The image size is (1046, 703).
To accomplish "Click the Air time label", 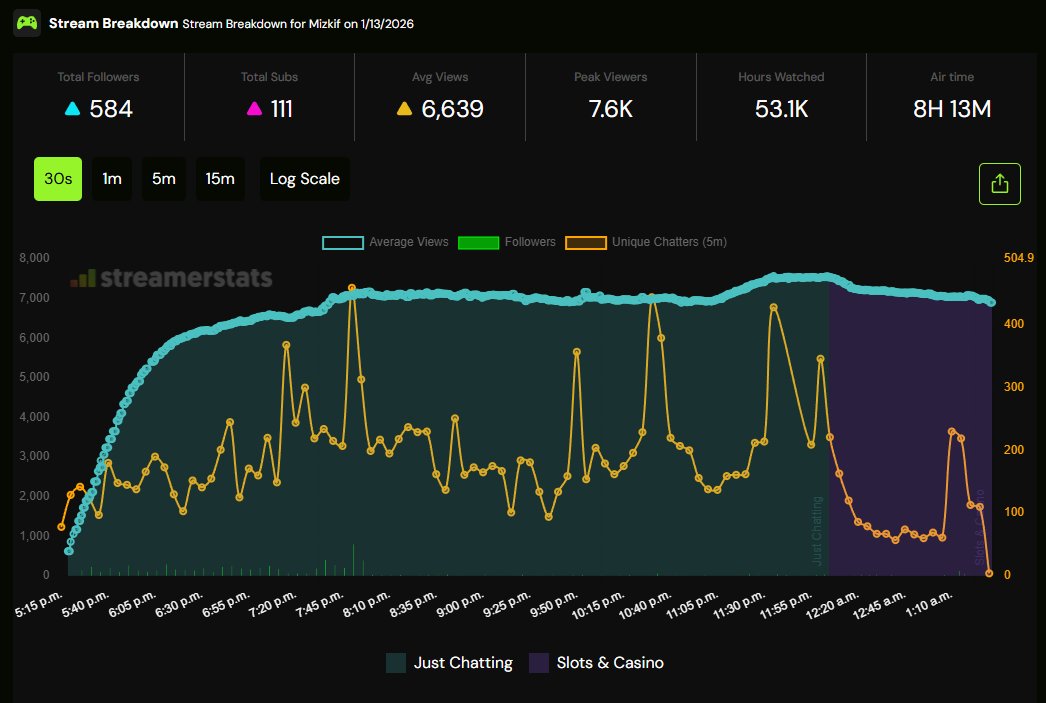I will point(952,77).
